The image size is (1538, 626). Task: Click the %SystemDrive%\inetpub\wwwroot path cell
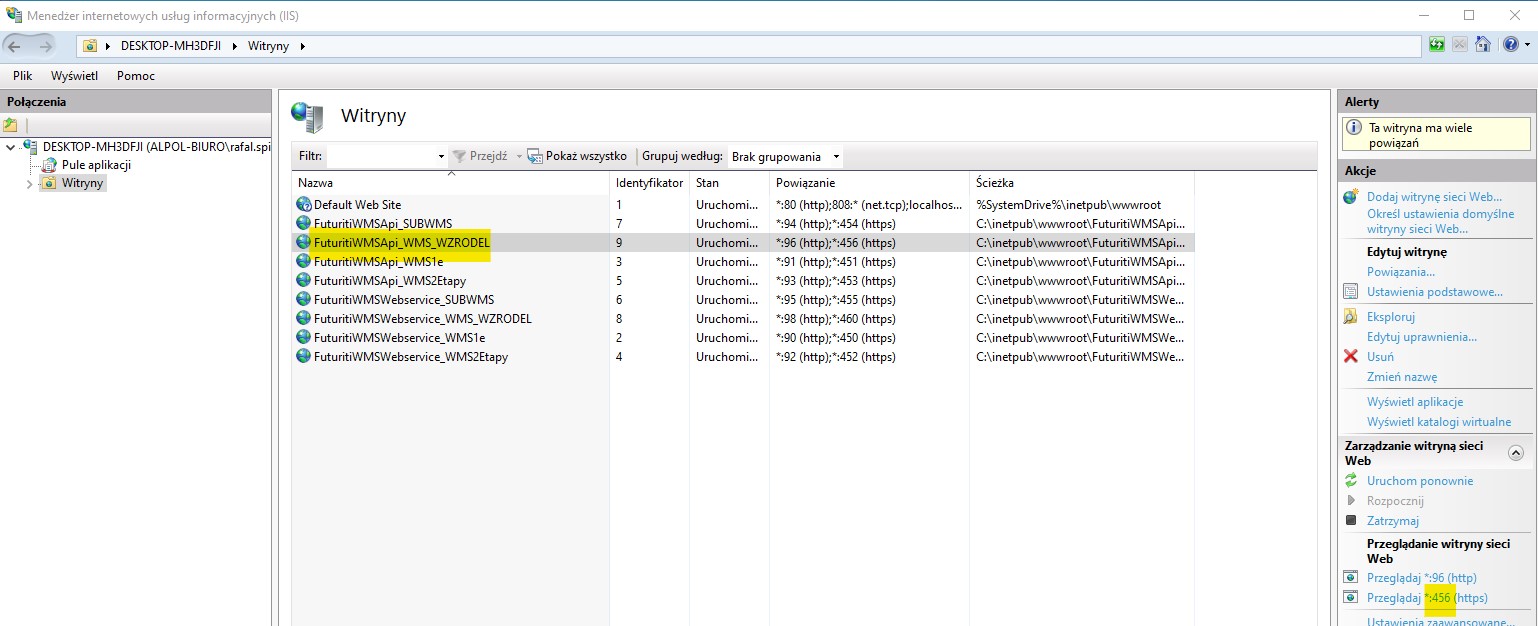pos(1068,204)
